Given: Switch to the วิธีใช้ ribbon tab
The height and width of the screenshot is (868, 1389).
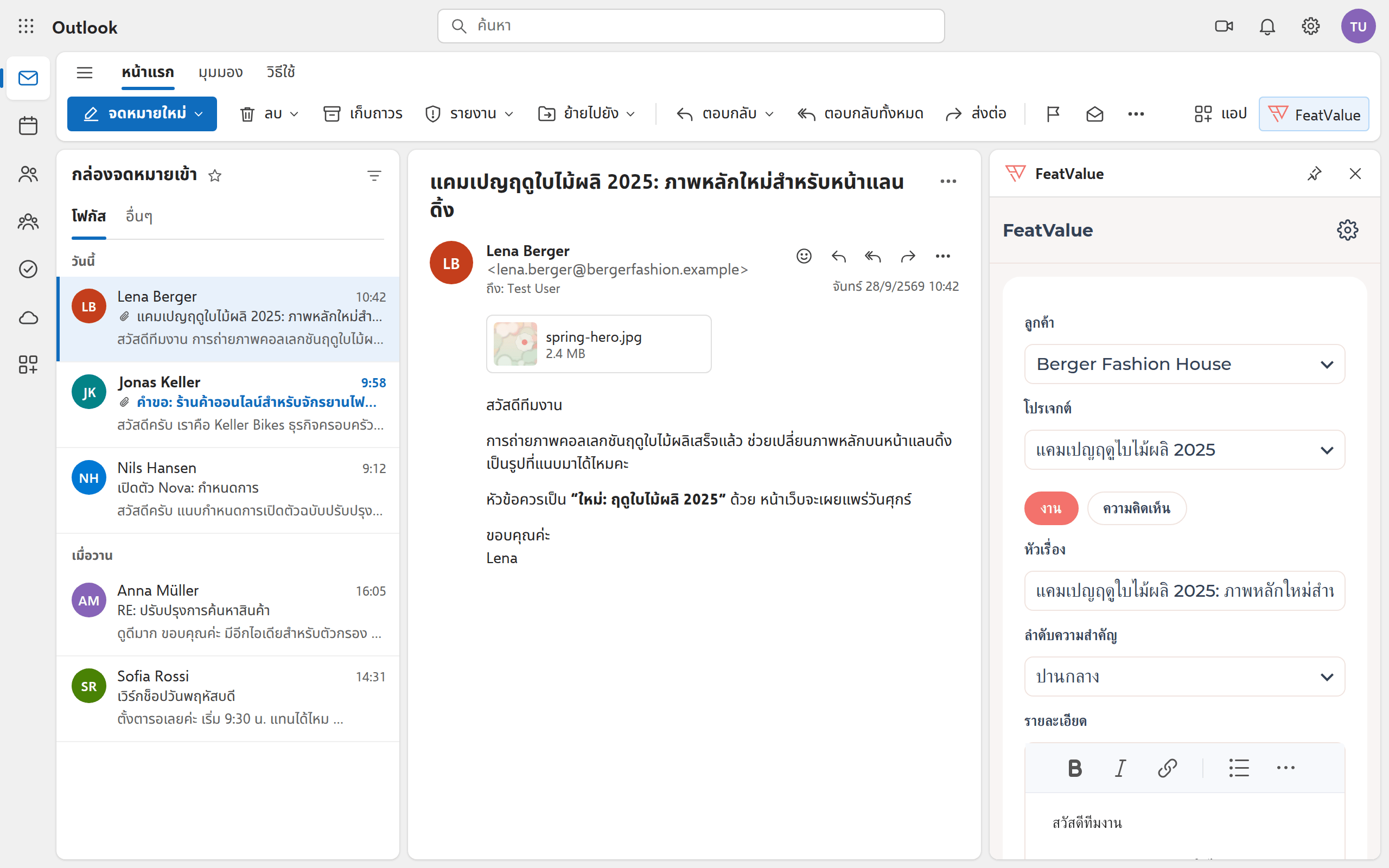Looking at the screenshot, I should pyautogui.click(x=281, y=72).
